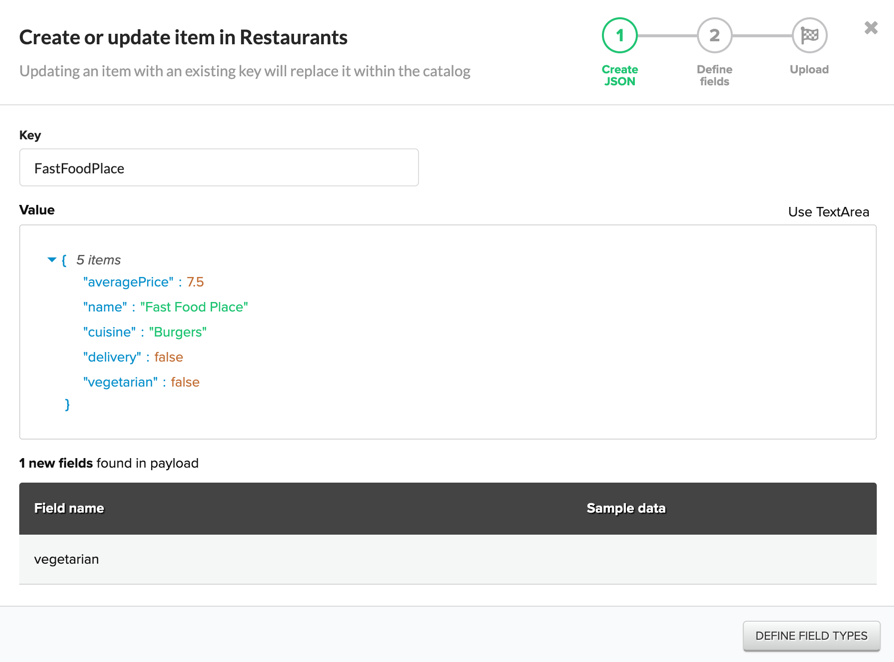The width and height of the screenshot is (894, 662).
Task: Toggle the delivery false value
Action: (169, 357)
